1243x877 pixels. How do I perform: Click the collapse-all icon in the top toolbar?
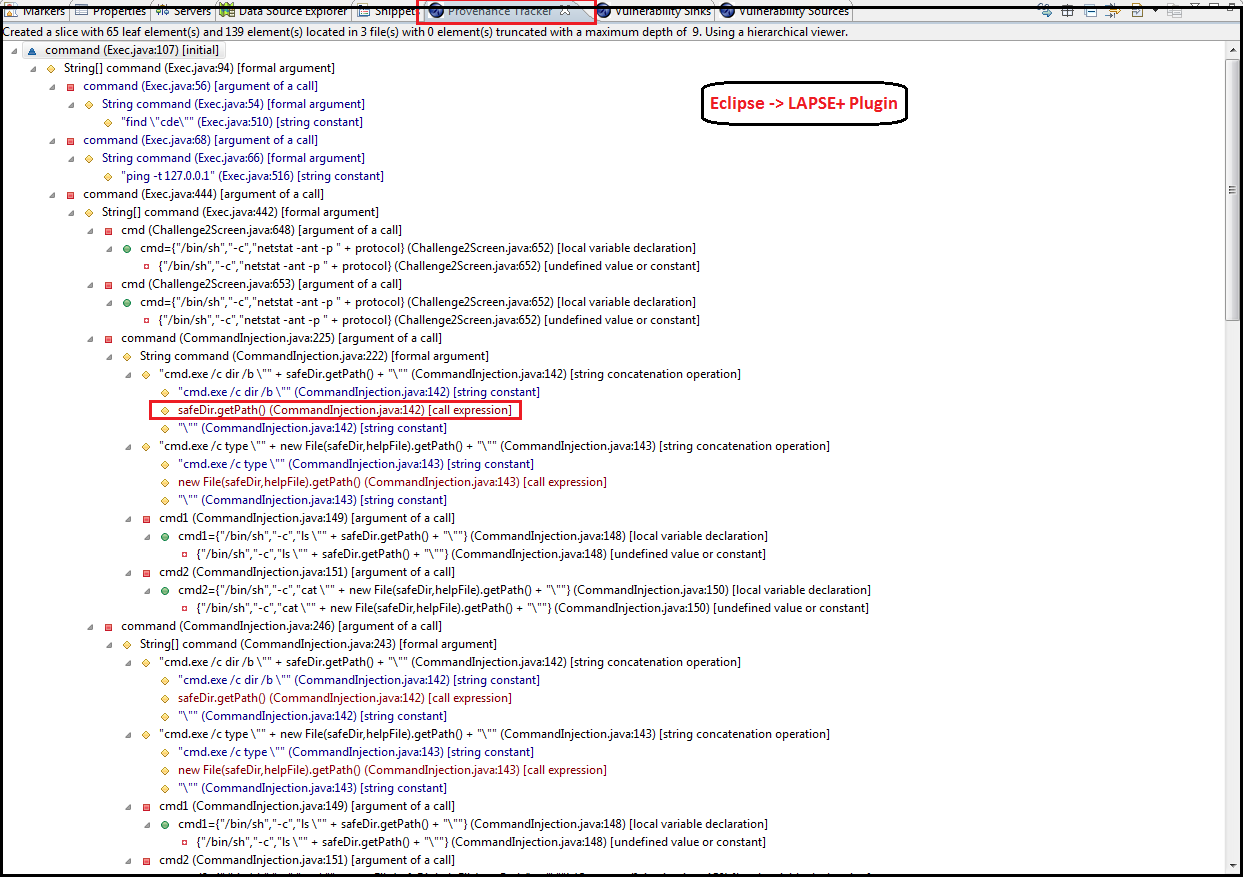(x=1091, y=12)
